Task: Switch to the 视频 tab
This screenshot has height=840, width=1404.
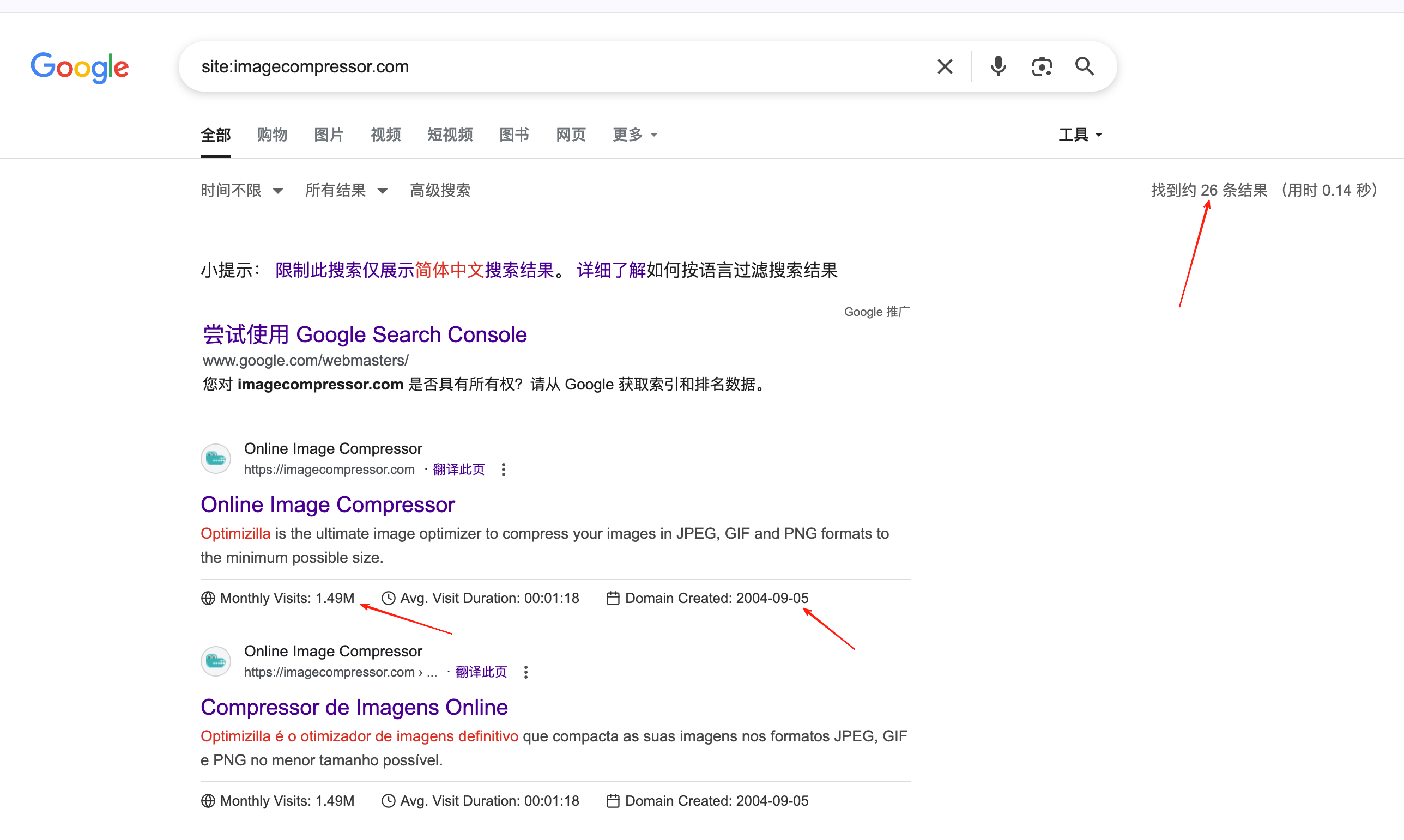Action: [x=386, y=135]
